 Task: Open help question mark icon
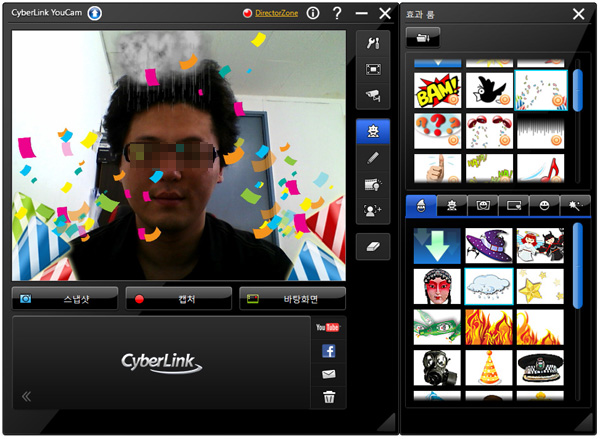pos(337,13)
